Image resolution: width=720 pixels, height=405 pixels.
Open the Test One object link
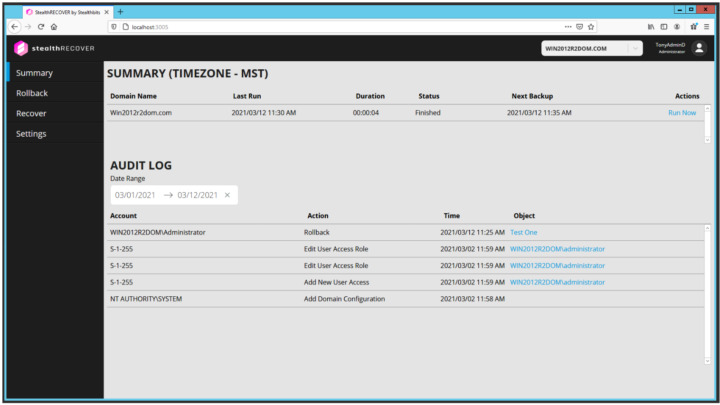pyautogui.click(x=524, y=232)
